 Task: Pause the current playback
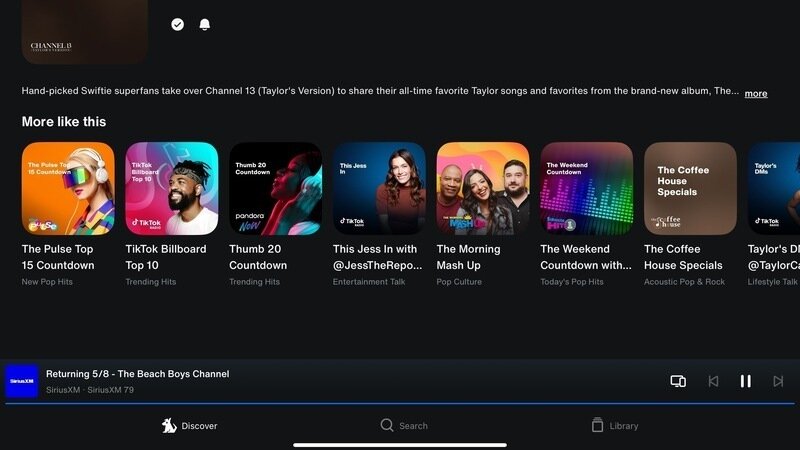pos(745,381)
